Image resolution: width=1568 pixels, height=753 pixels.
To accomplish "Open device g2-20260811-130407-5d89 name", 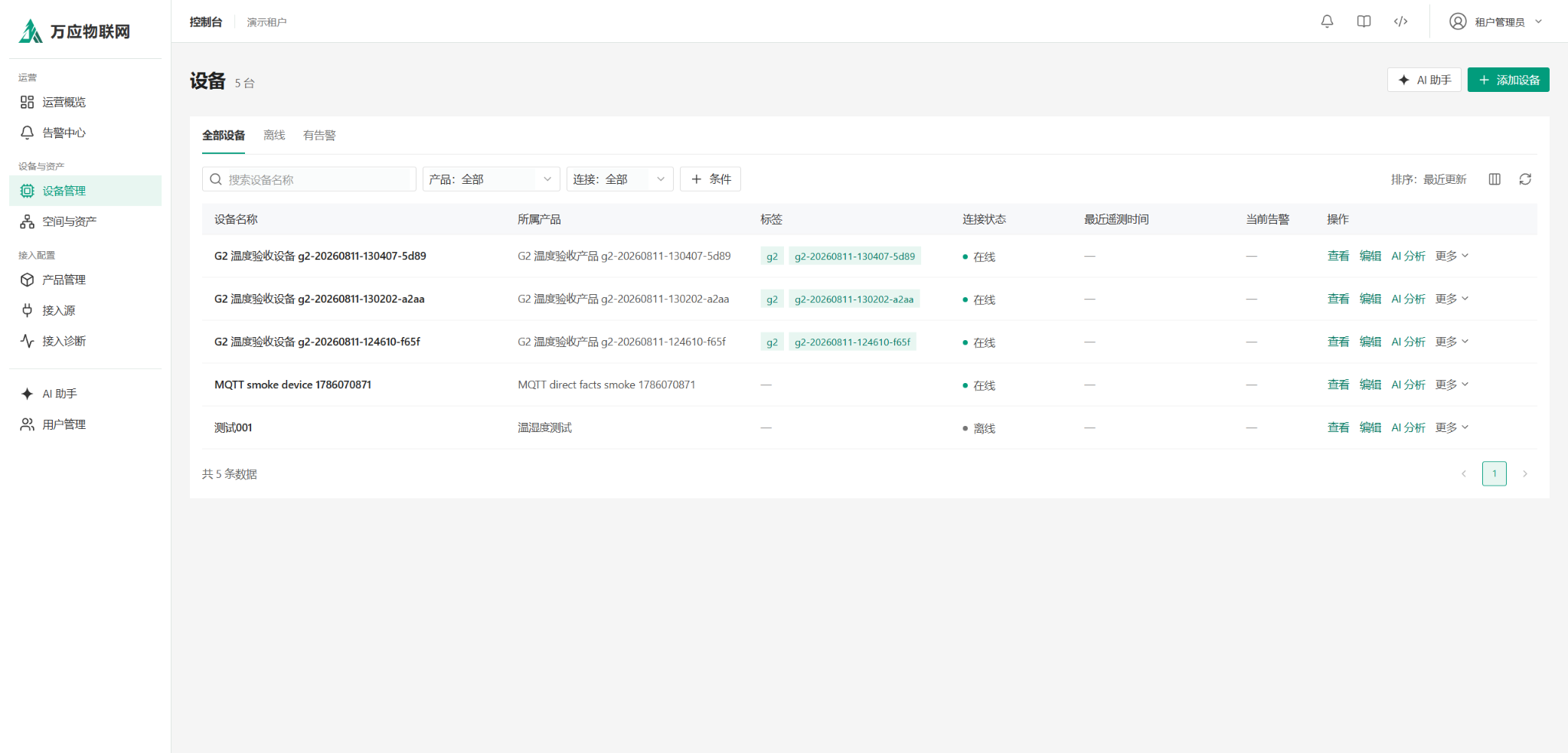I will click(320, 256).
